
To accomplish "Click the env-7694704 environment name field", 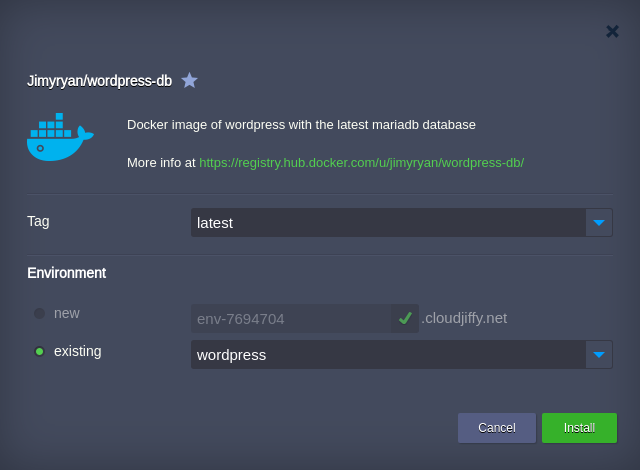I will (291, 319).
